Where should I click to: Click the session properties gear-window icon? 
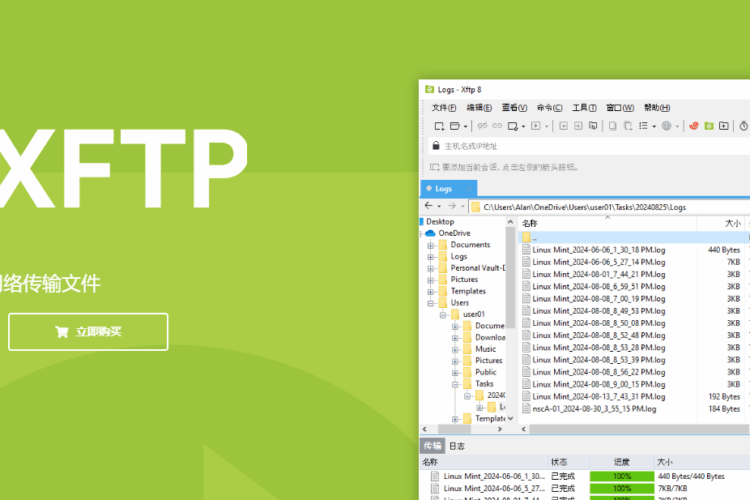coord(512,126)
